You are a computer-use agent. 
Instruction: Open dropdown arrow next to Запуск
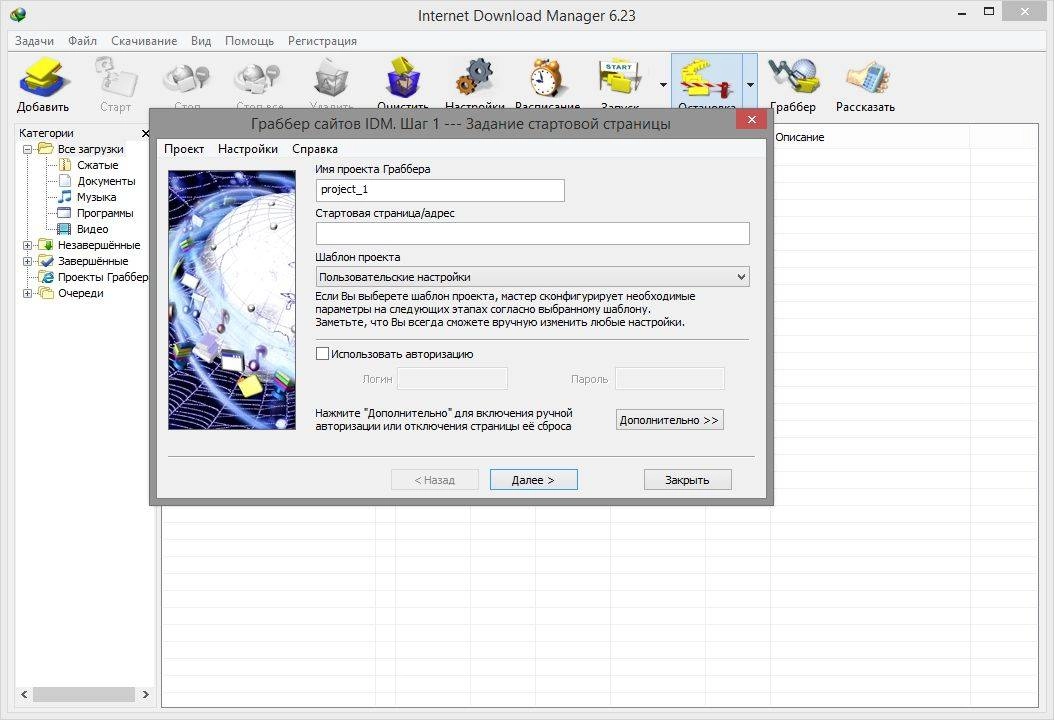(x=663, y=85)
